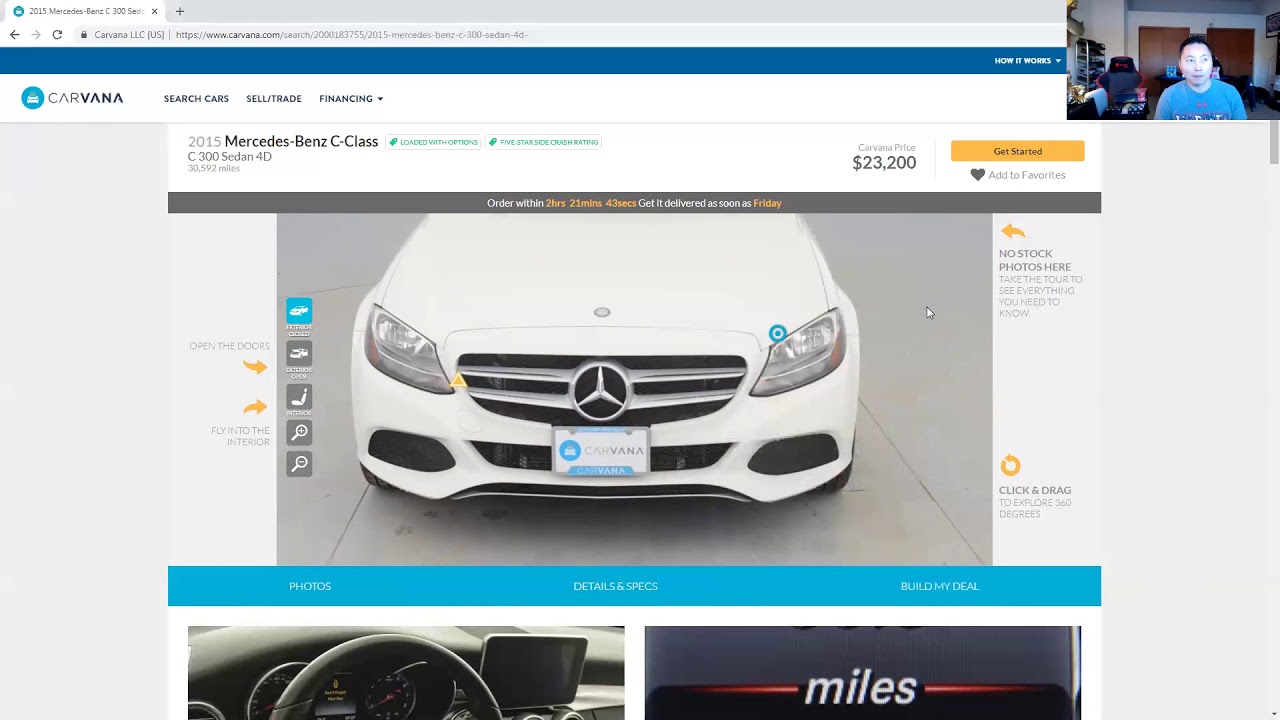Switch to the Photos tab
1280x720 pixels.
310,586
